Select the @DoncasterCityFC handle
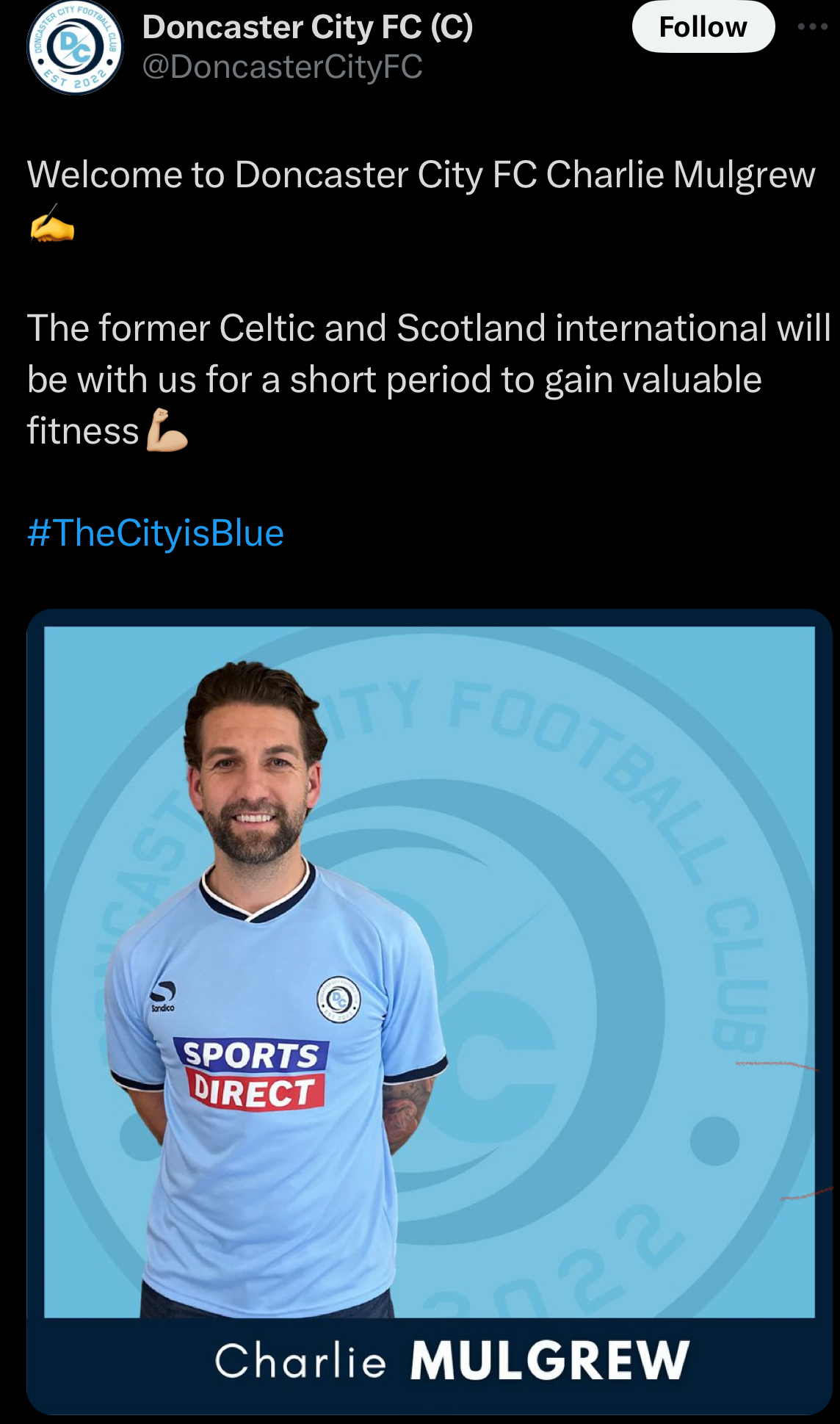This screenshot has width=840, height=1424. [282, 67]
